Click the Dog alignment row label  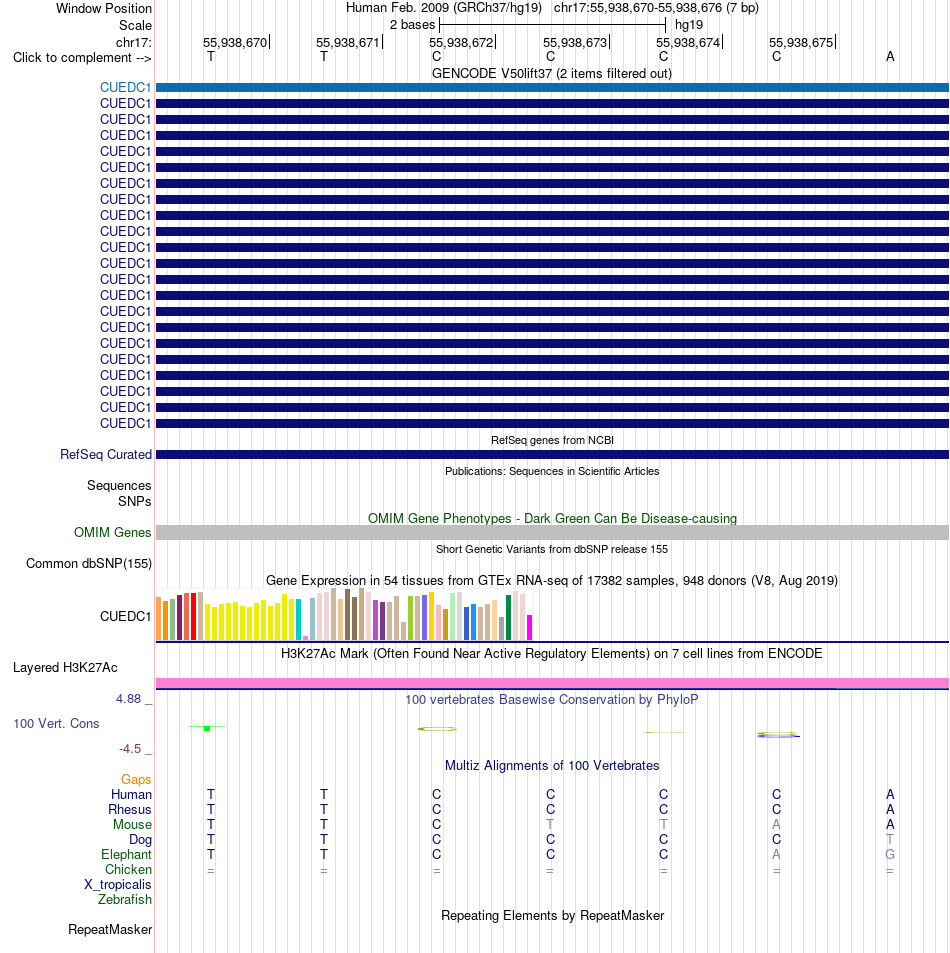point(140,839)
